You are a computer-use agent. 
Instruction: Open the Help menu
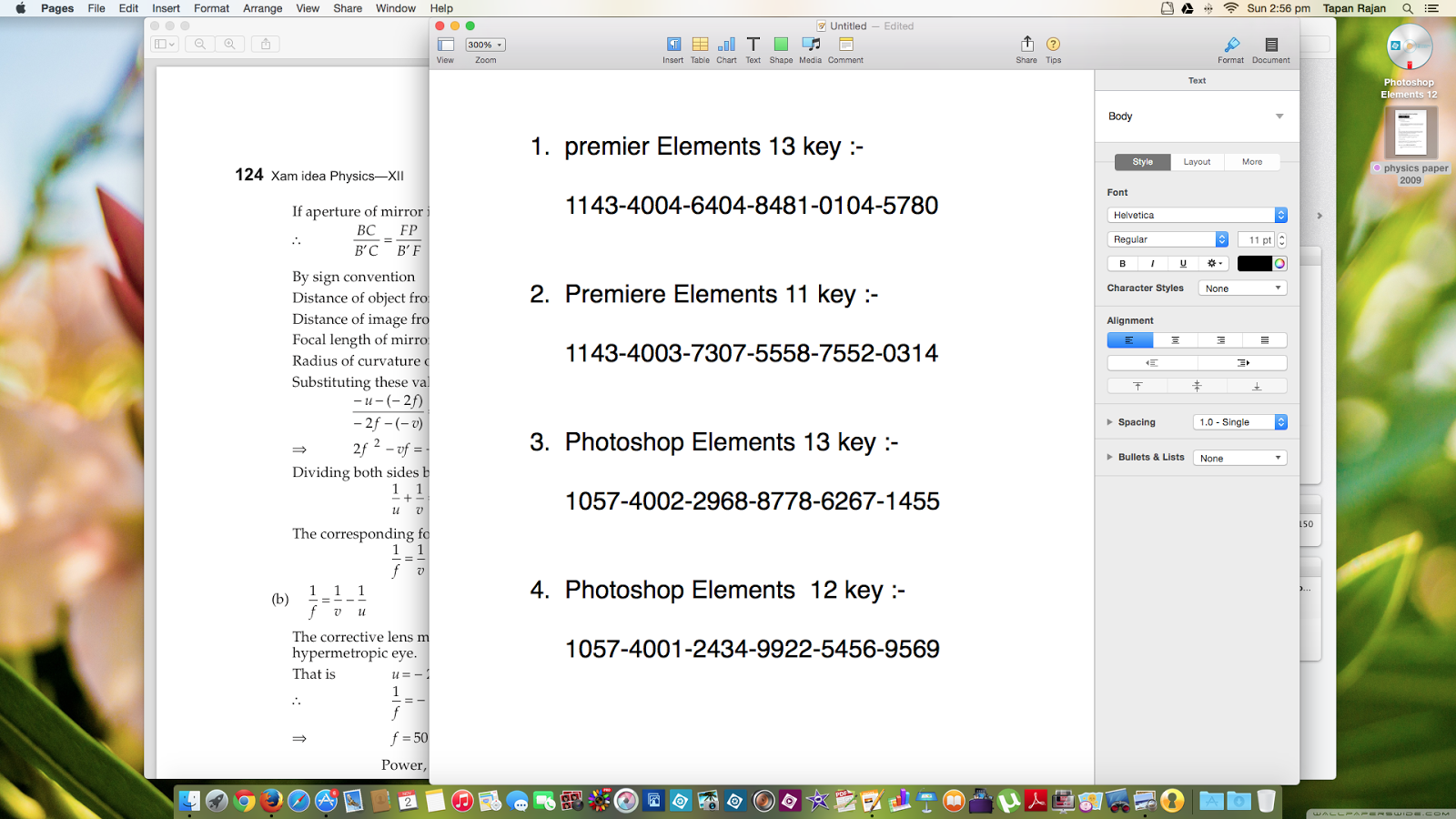click(x=441, y=8)
